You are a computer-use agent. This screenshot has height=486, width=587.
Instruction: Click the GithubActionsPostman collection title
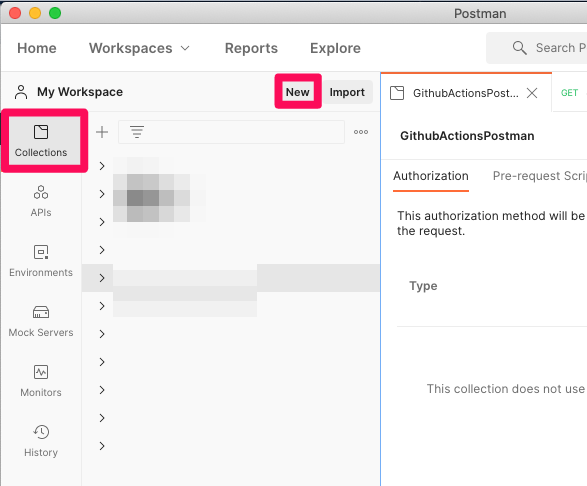click(467, 136)
